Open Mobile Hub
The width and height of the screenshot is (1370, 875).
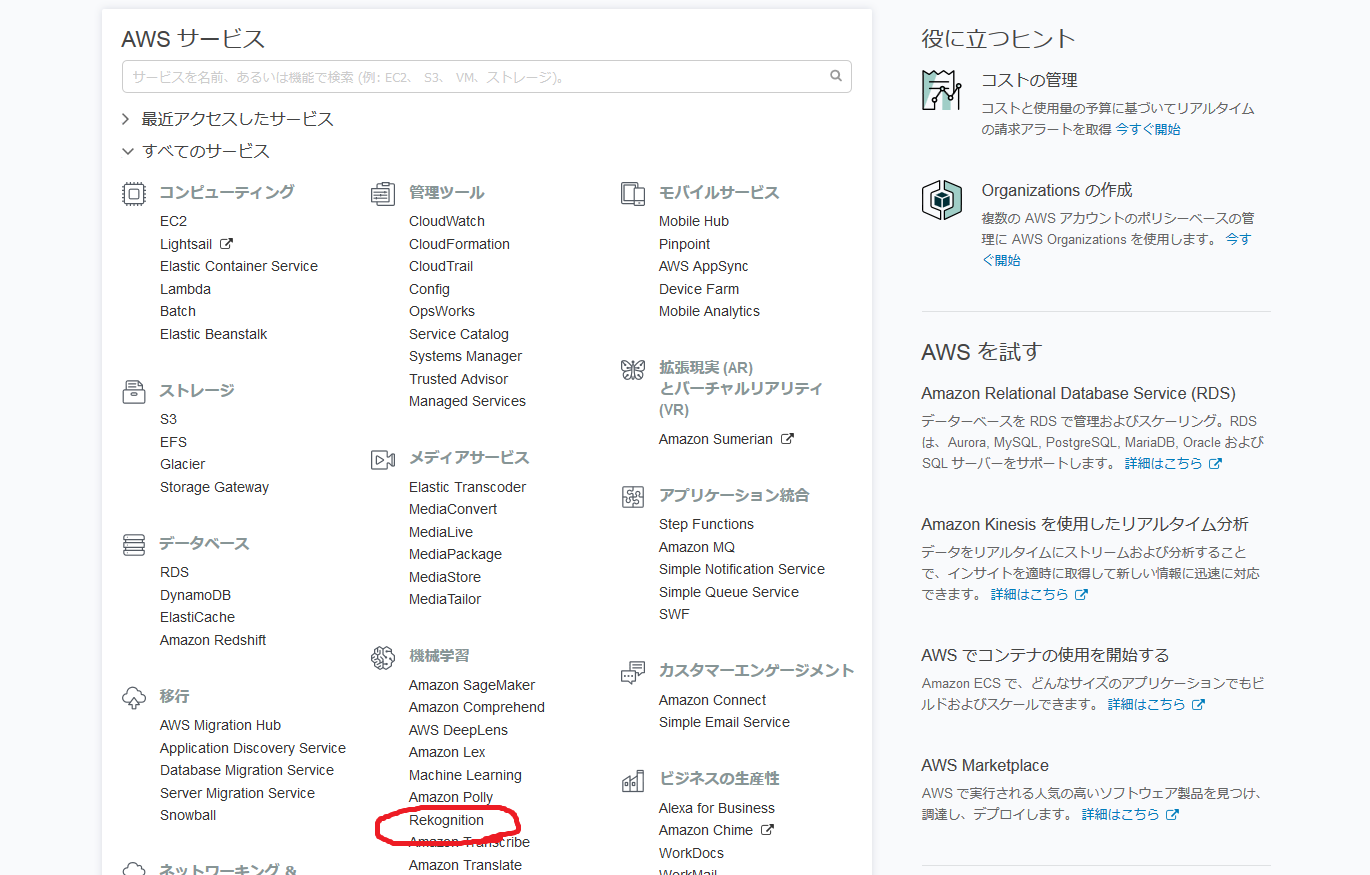[x=694, y=221]
